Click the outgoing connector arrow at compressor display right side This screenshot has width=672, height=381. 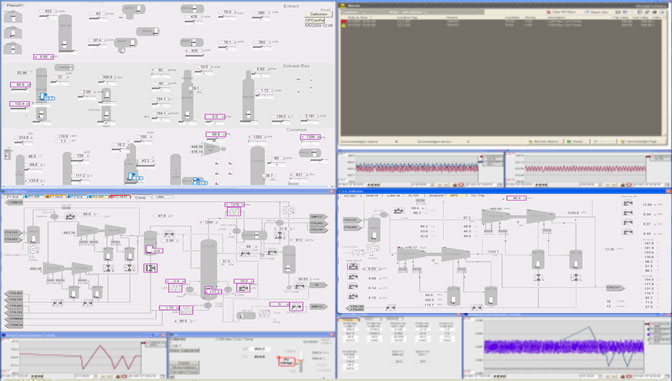[615, 288]
